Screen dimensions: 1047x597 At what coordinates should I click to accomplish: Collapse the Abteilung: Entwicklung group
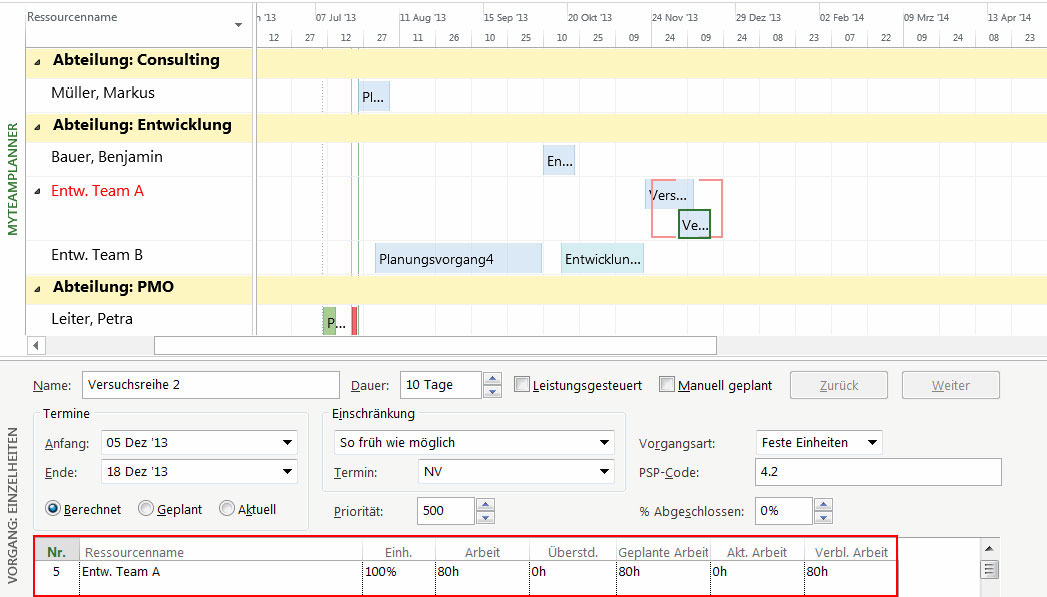38,126
